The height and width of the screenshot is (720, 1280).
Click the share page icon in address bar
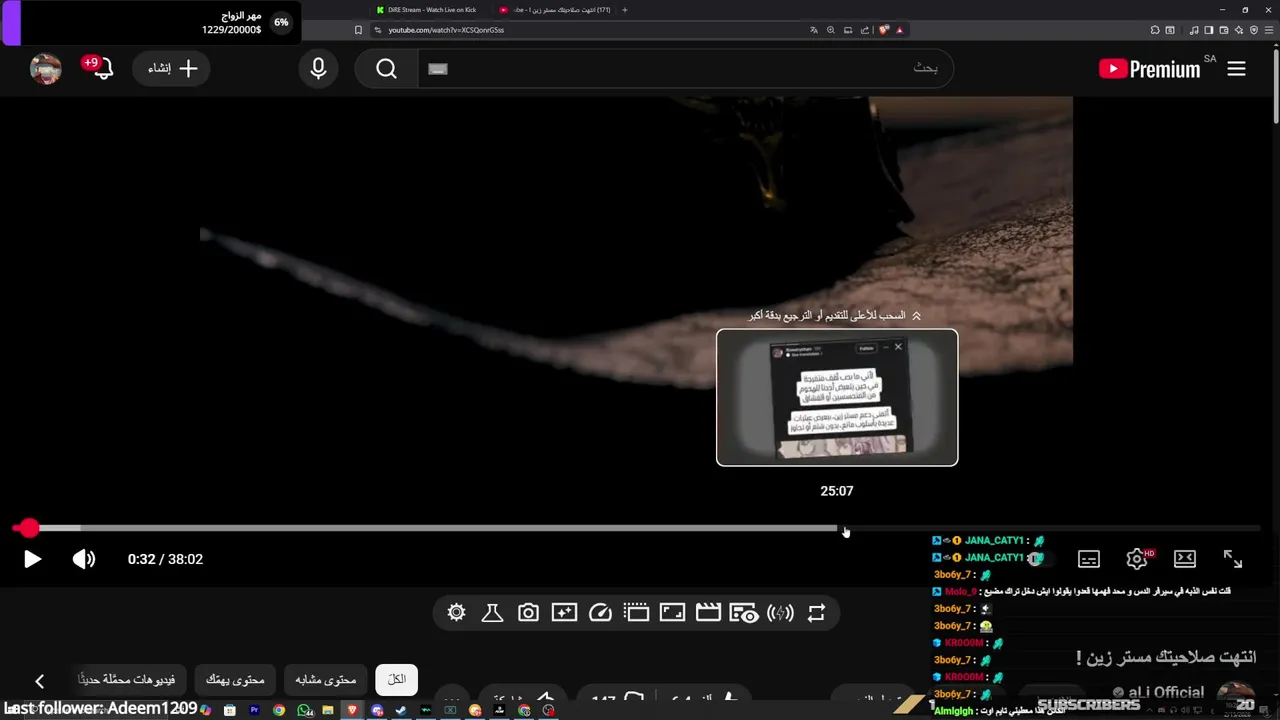click(x=865, y=30)
